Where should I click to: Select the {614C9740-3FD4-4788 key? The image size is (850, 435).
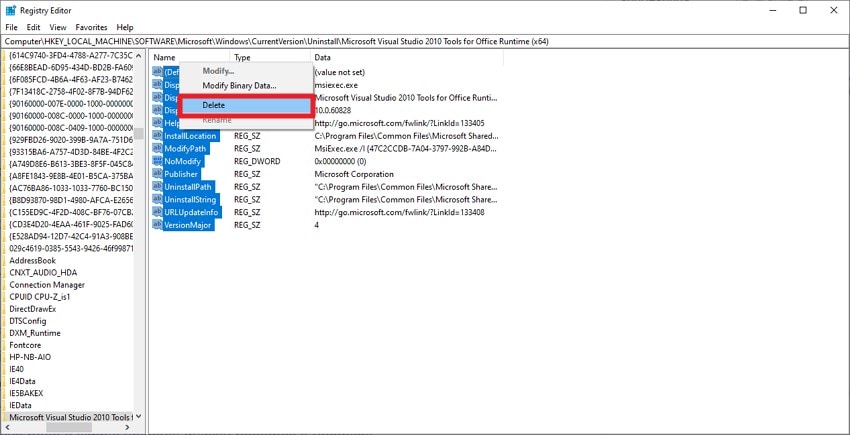click(70, 55)
